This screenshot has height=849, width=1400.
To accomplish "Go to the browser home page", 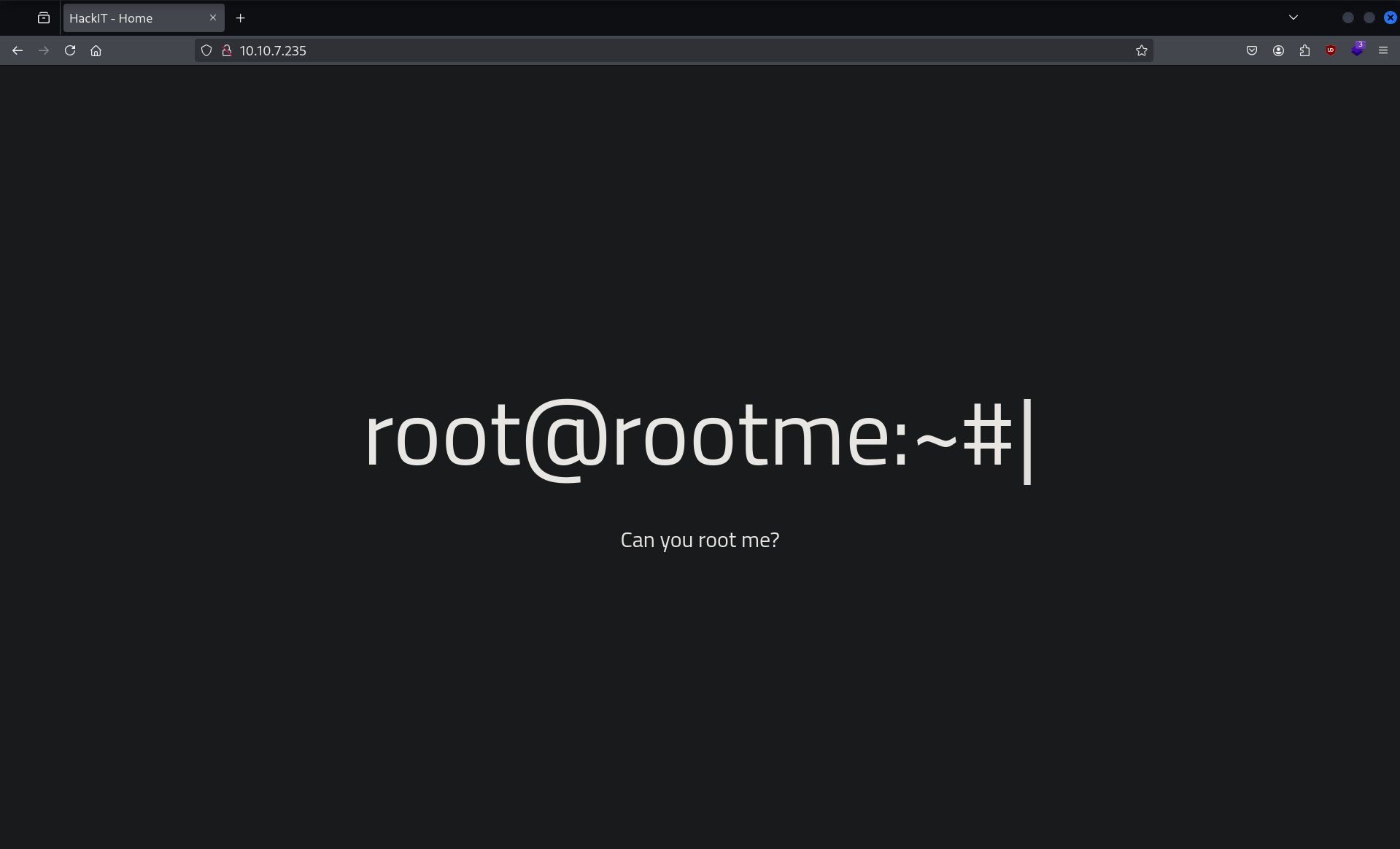I will pyautogui.click(x=96, y=50).
